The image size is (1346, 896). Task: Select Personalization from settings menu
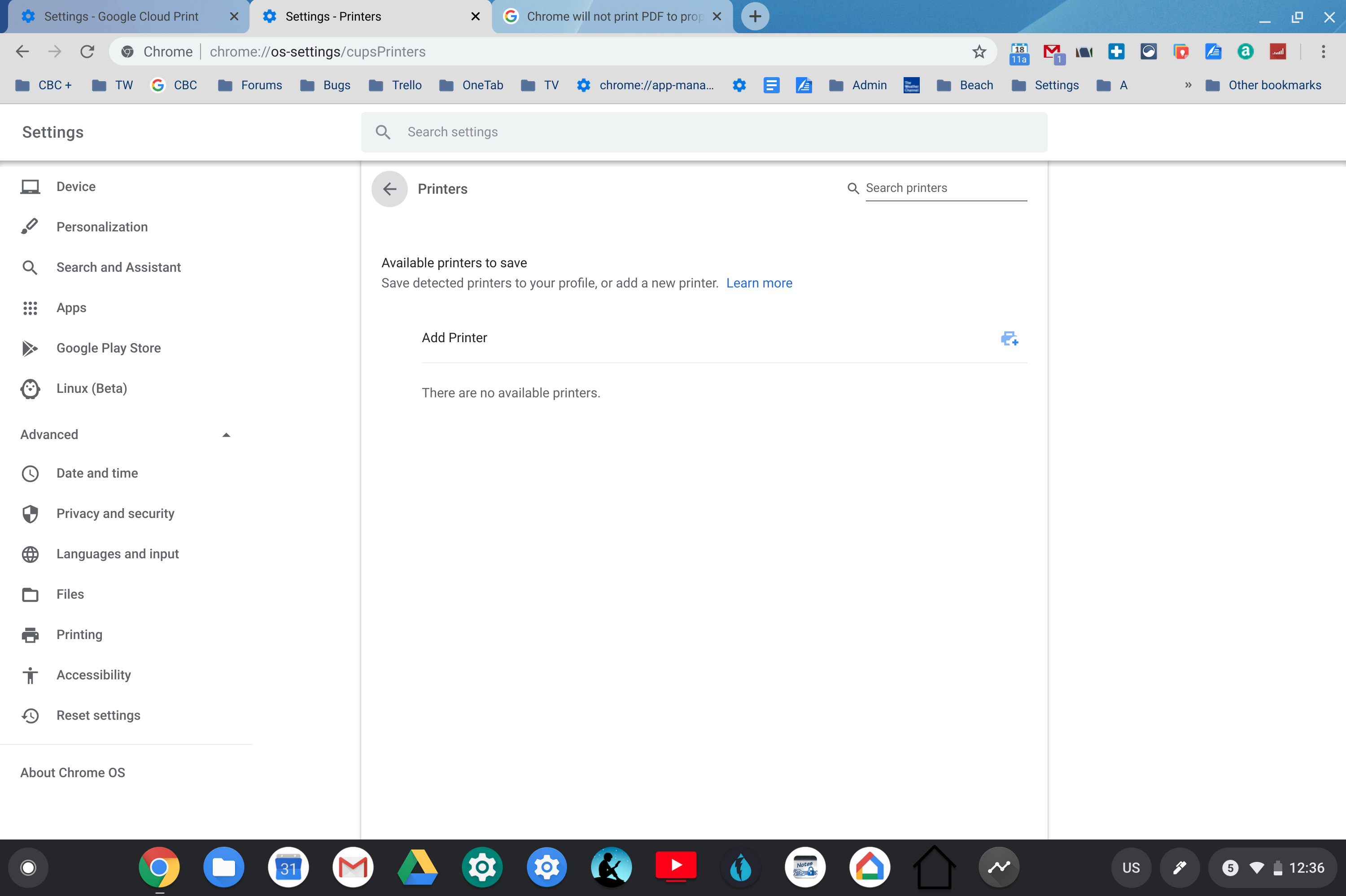[102, 227]
